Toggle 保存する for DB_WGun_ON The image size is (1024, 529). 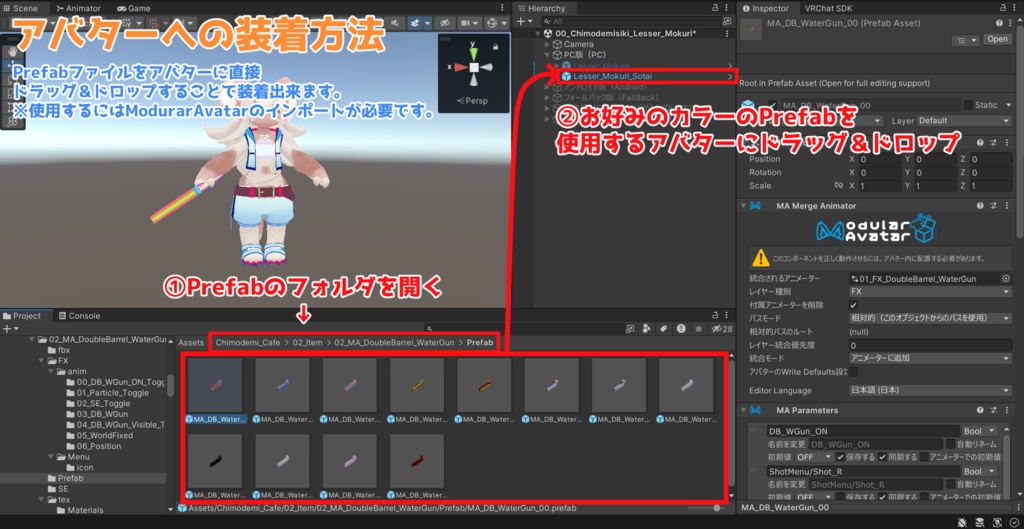tap(841, 457)
